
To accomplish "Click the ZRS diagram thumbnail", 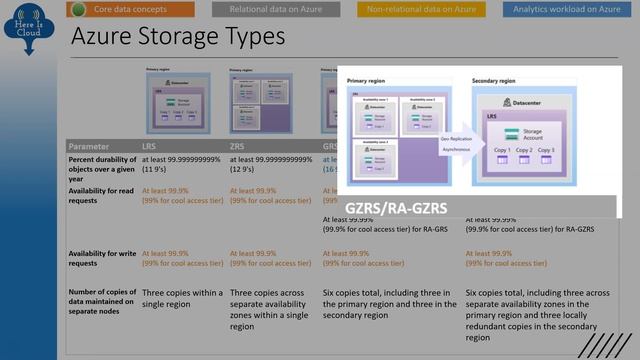I will pos(261,103).
